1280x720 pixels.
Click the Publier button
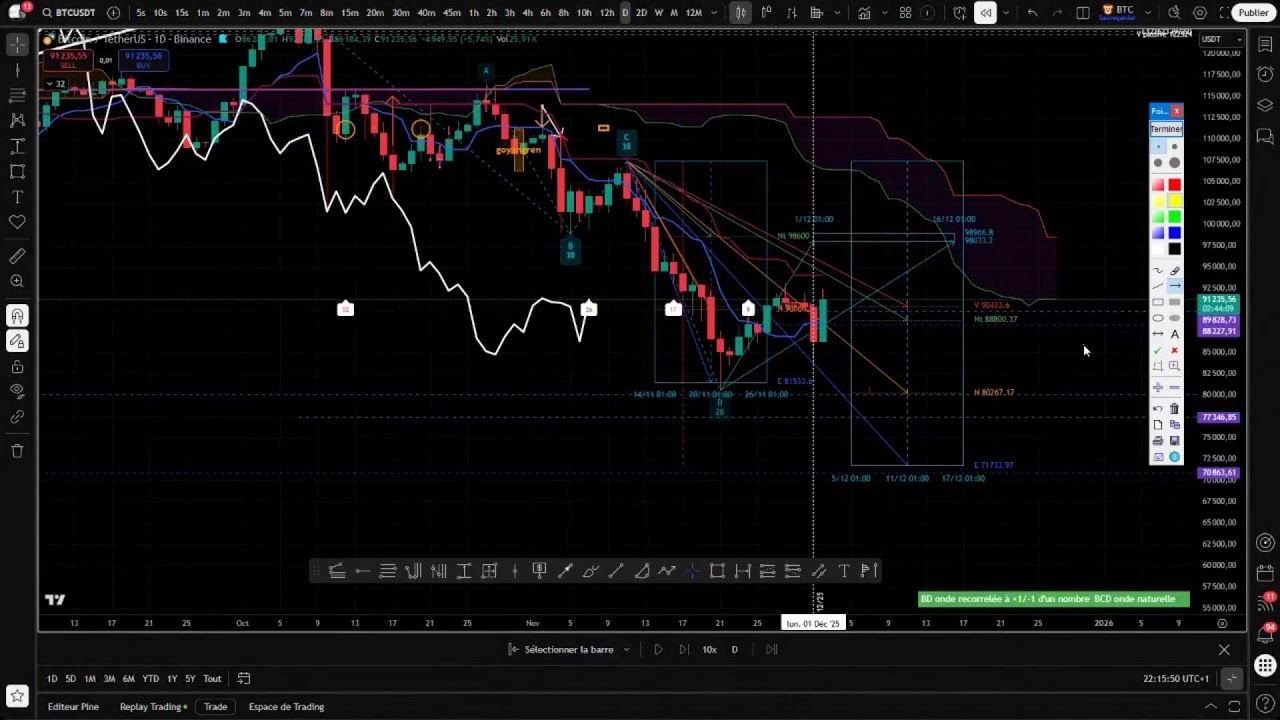click(1253, 13)
